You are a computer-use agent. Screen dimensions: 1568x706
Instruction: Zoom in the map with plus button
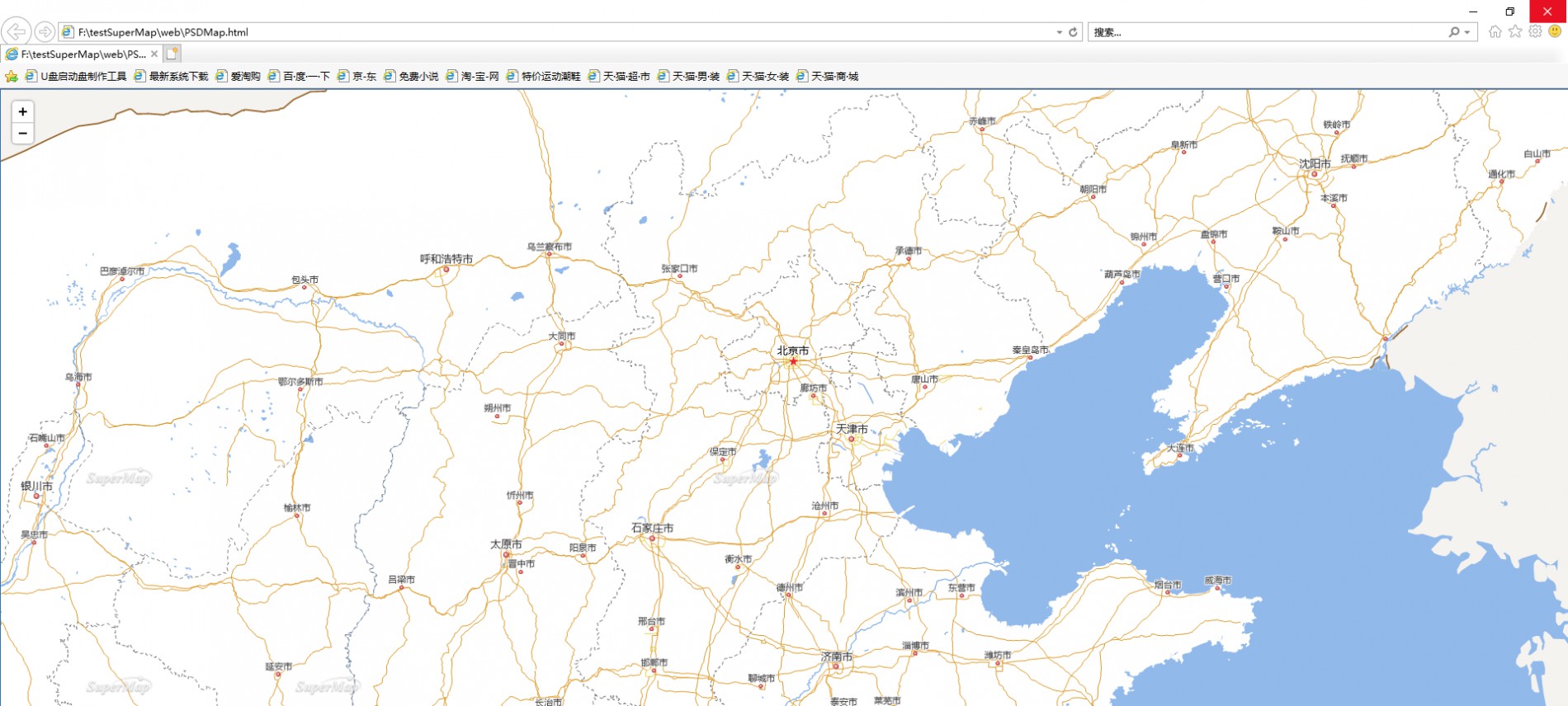(23, 111)
